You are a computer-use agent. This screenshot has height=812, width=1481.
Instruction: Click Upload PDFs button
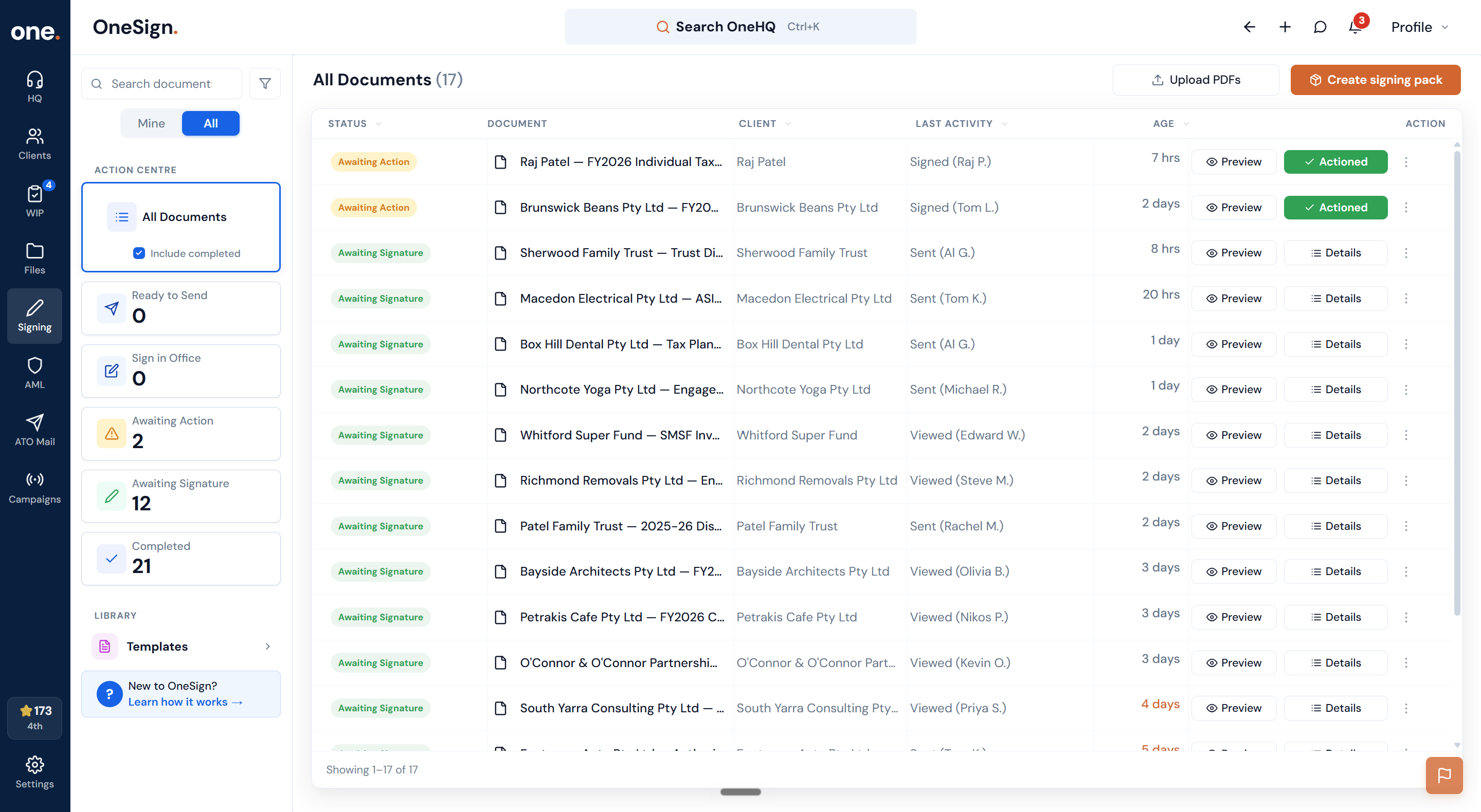tap(1196, 80)
